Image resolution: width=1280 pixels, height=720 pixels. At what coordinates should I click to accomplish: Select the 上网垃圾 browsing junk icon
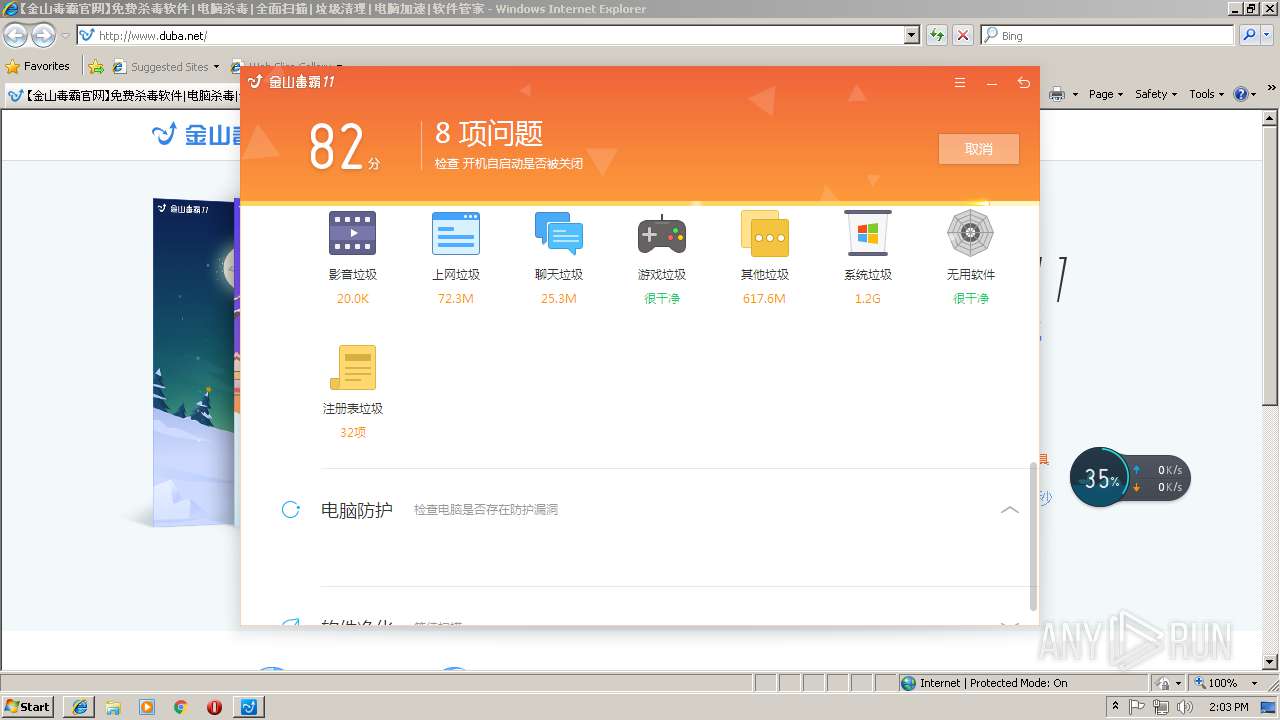(456, 233)
